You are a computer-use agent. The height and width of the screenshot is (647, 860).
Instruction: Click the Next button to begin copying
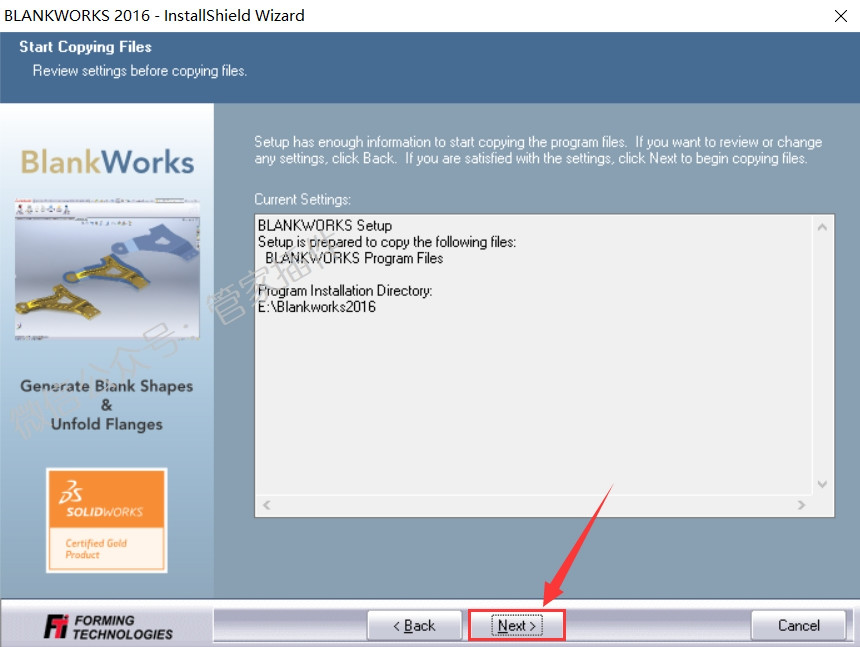pyautogui.click(x=517, y=625)
